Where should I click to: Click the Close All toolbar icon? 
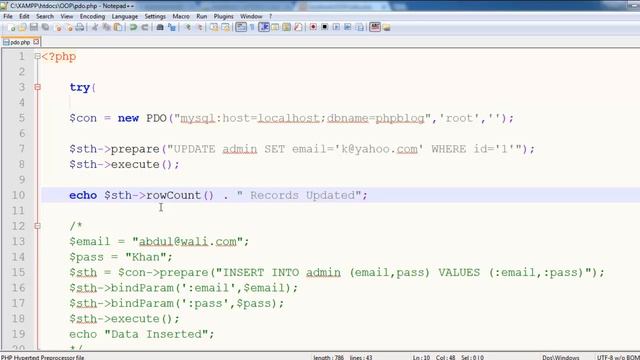click(x=69, y=27)
